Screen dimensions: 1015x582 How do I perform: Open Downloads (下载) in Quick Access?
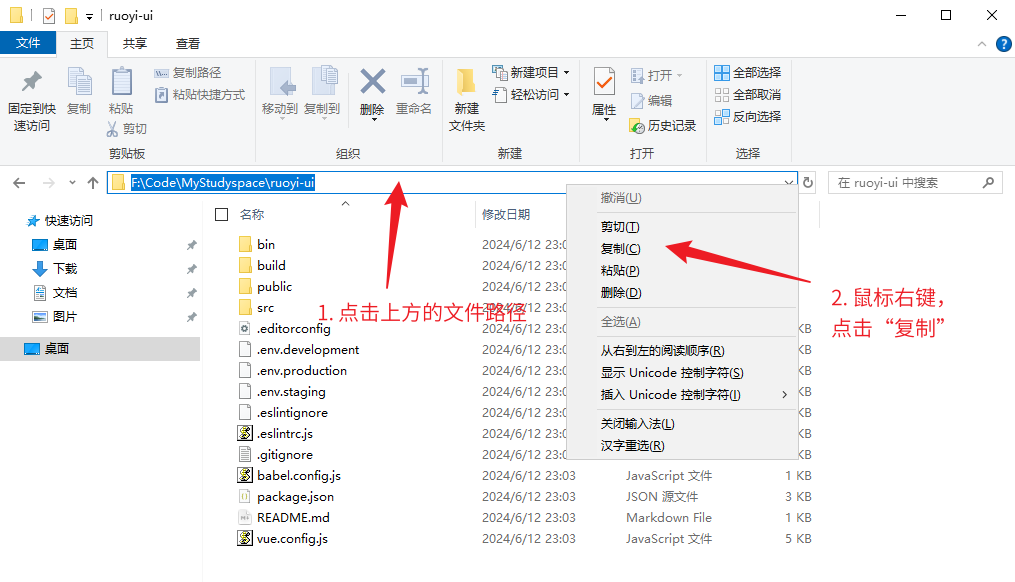65,269
